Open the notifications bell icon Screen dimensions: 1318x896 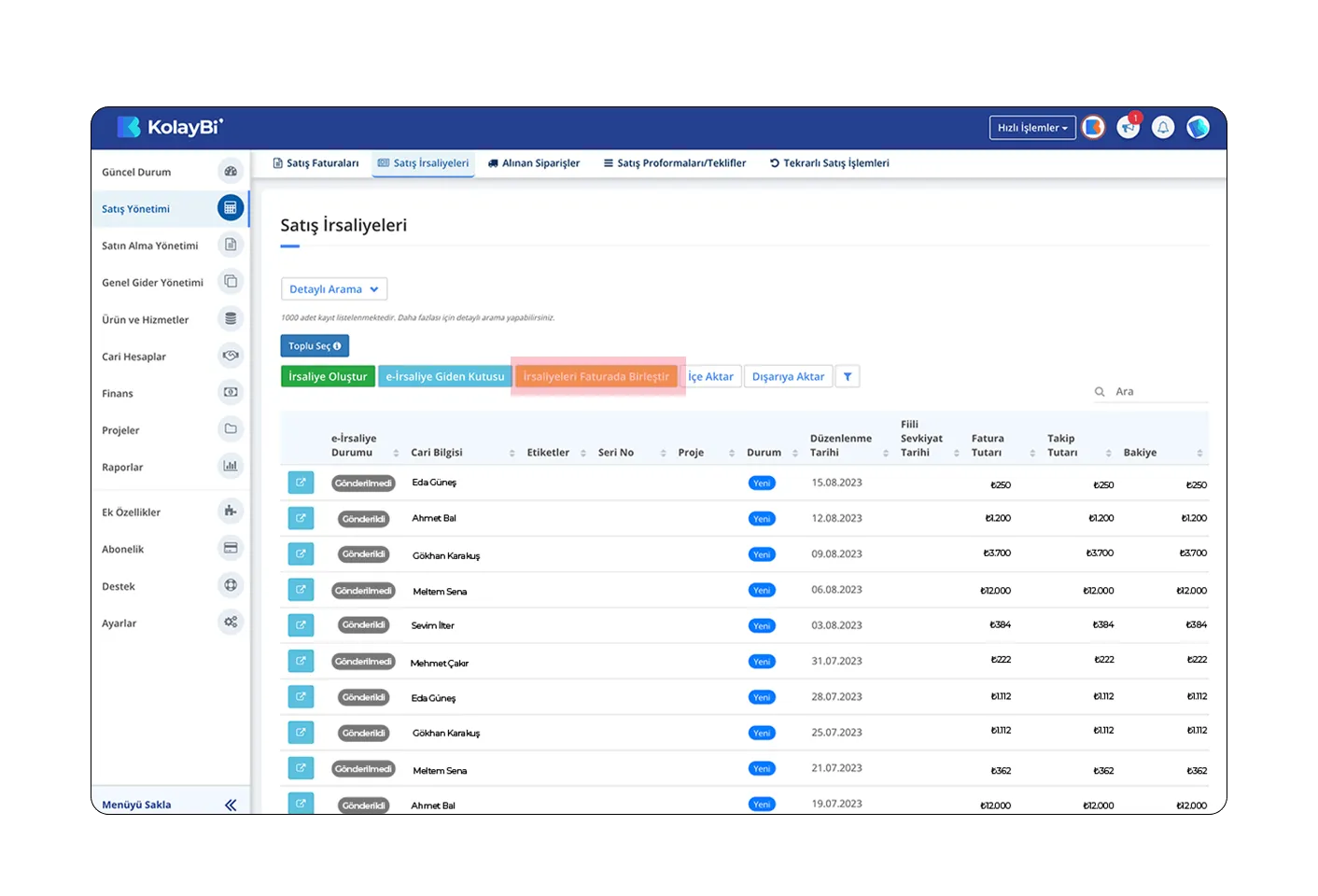1163,127
